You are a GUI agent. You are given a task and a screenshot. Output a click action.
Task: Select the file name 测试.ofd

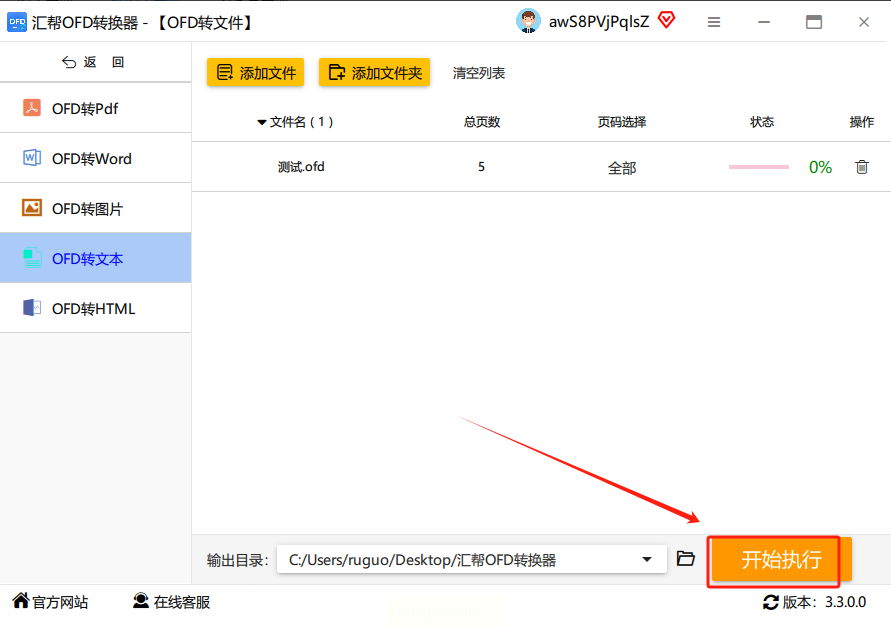pyautogui.click(x=301, y=167)
